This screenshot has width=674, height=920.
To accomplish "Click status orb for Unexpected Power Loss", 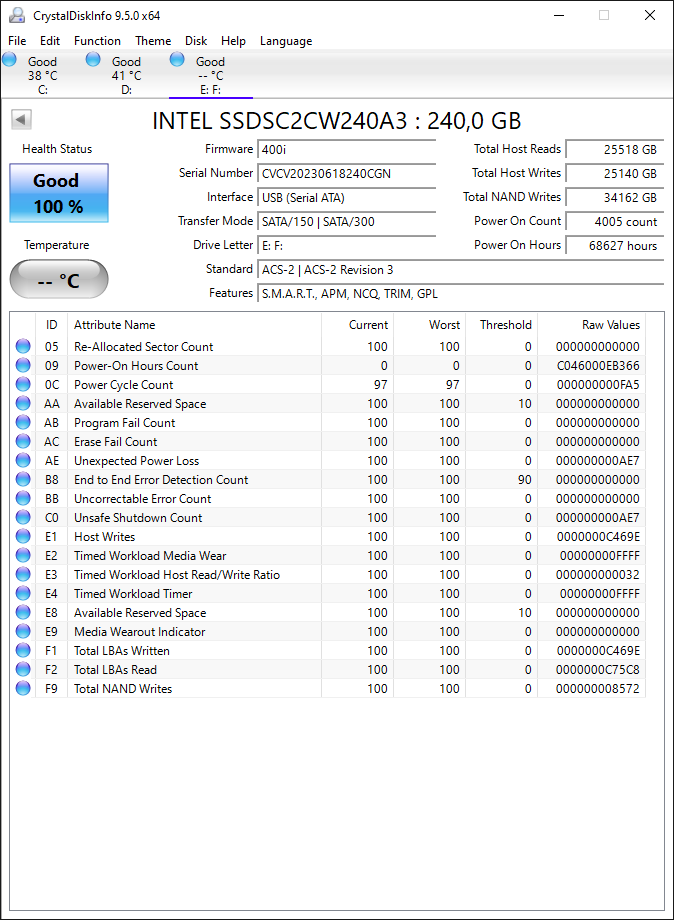I will [23, 460].
